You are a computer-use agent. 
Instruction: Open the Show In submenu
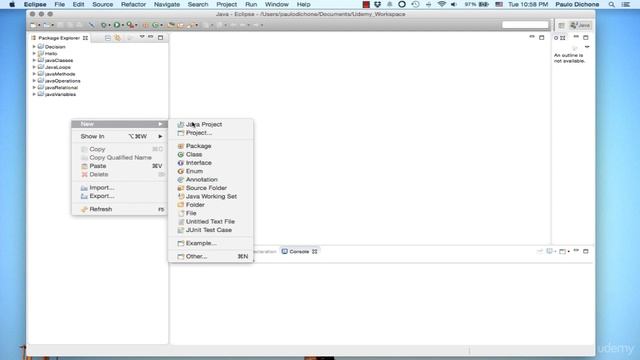point(119,136)
